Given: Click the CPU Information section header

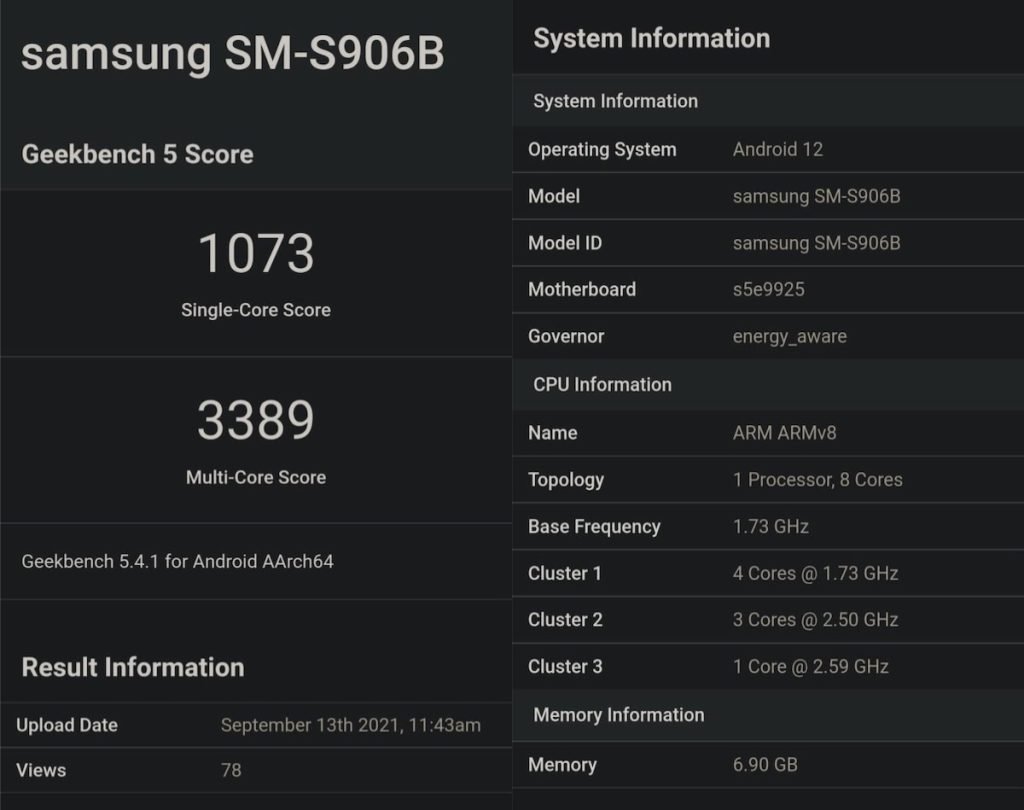Looking at the screenshot, I should 602,385.
